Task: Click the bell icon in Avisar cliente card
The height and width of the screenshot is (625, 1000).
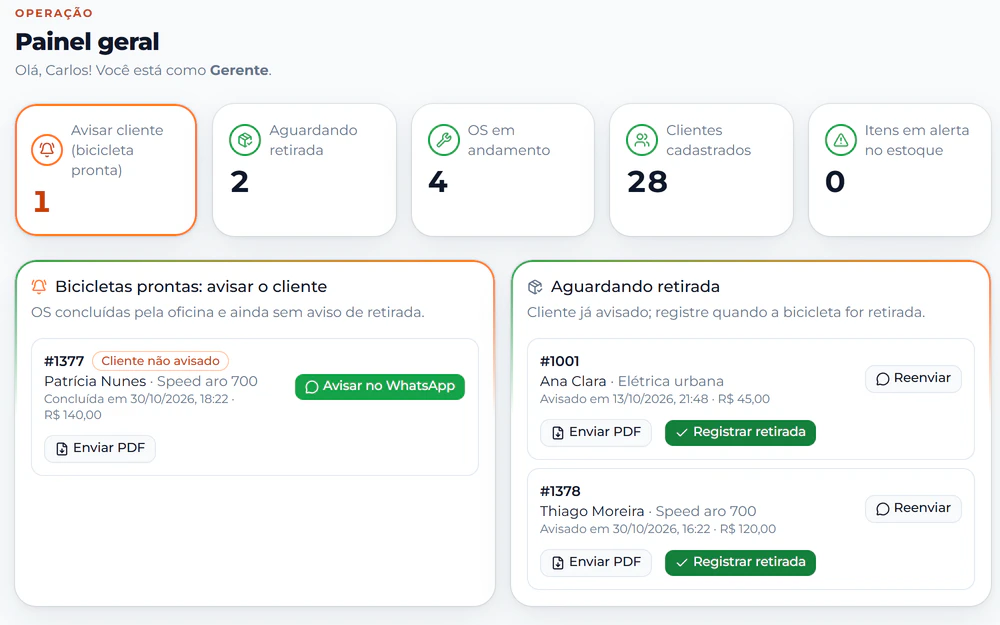Action: tap(47, 150)
